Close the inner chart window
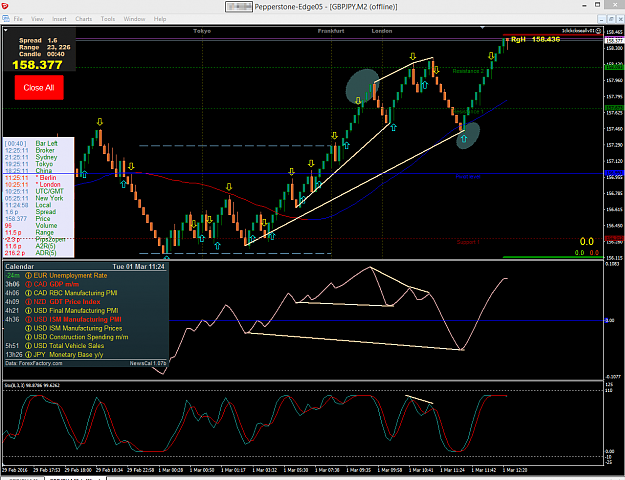 pyautogui.click(x=620, y=19)
